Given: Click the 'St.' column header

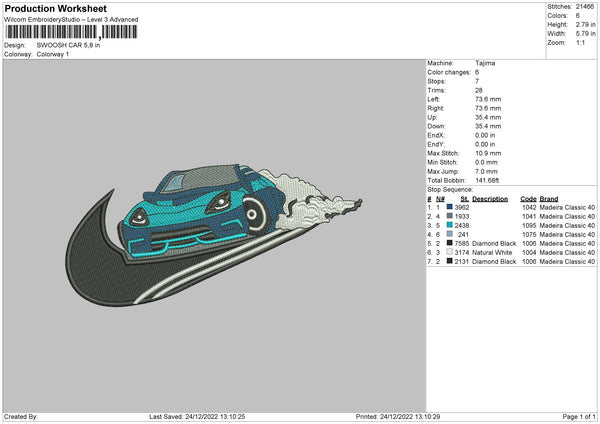Looking at the screenshot, I should (465, 199).
